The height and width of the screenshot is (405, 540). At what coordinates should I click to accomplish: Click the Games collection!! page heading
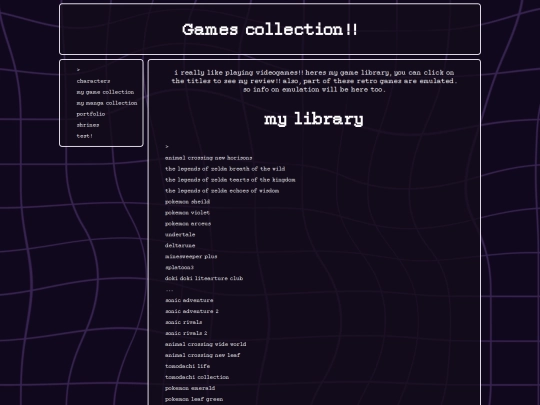coord(270,30)
